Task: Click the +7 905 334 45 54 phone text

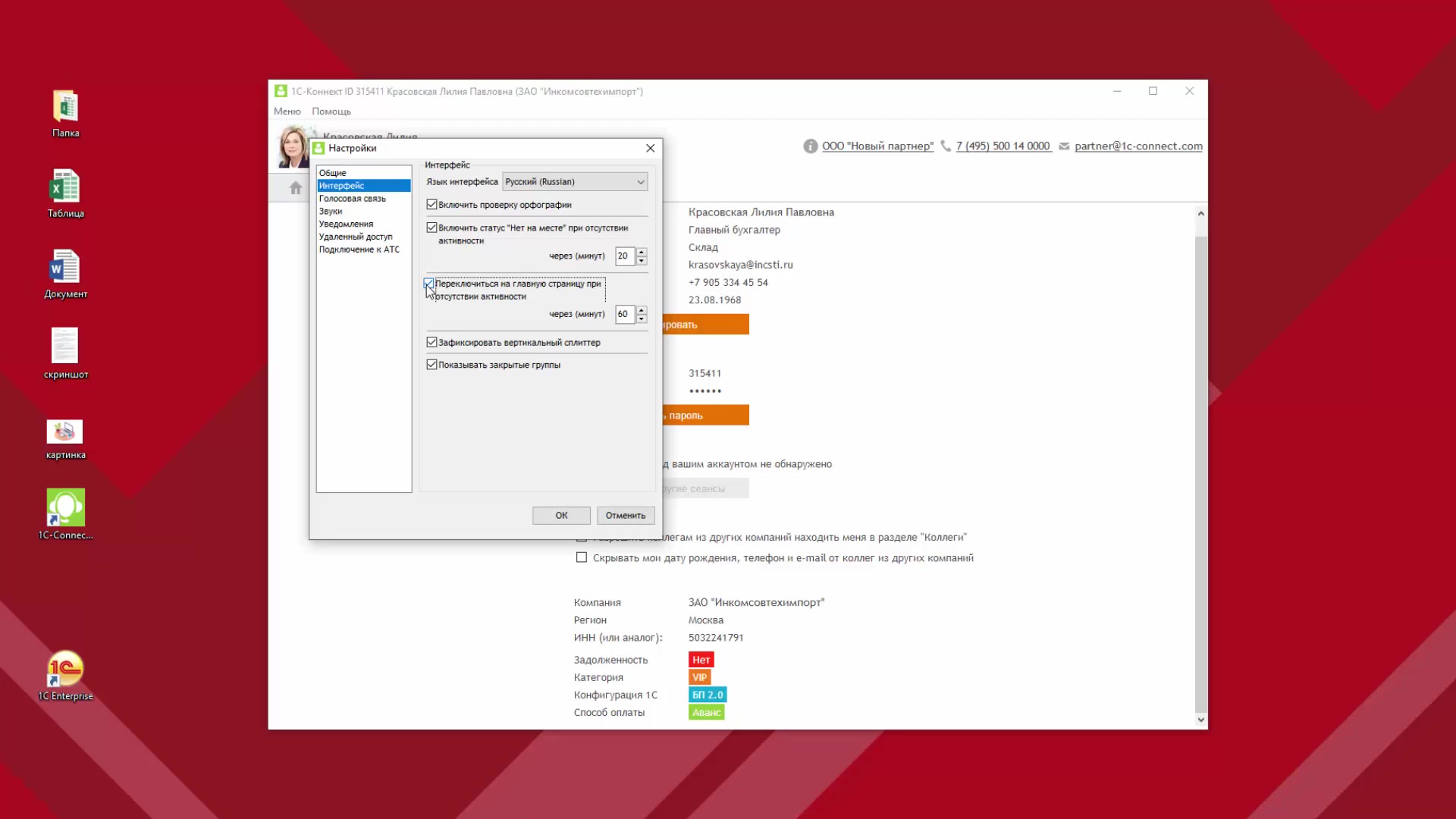Action: (728, 282)
